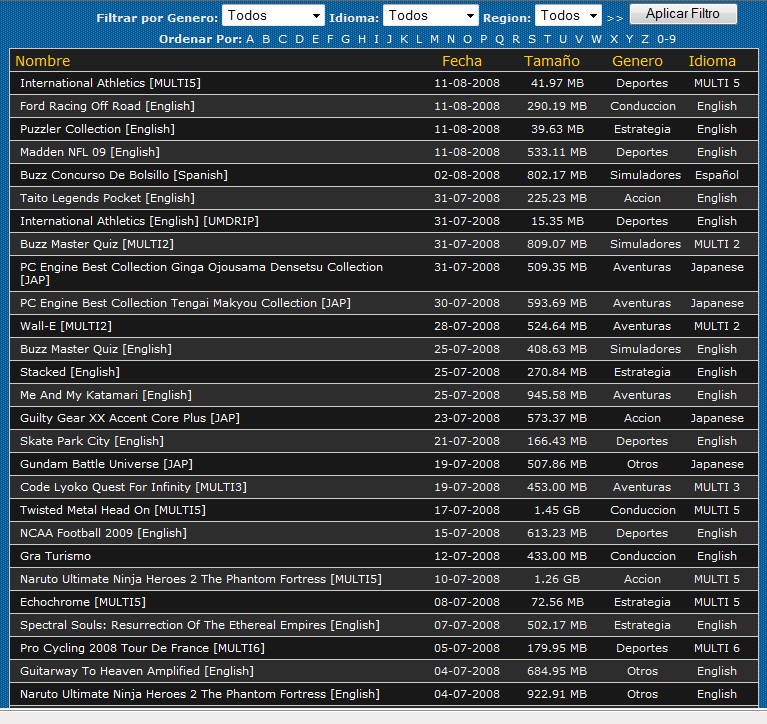This screenshot has width=767, height=724.
Task: Open Spectral Souls Resurrection Of Ethereal Empires
Action: [200, 625]
